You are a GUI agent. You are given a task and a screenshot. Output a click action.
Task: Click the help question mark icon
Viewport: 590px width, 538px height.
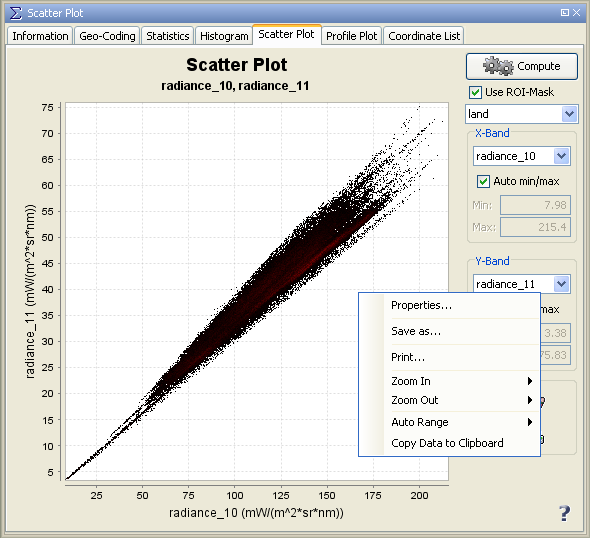[564, 513]
